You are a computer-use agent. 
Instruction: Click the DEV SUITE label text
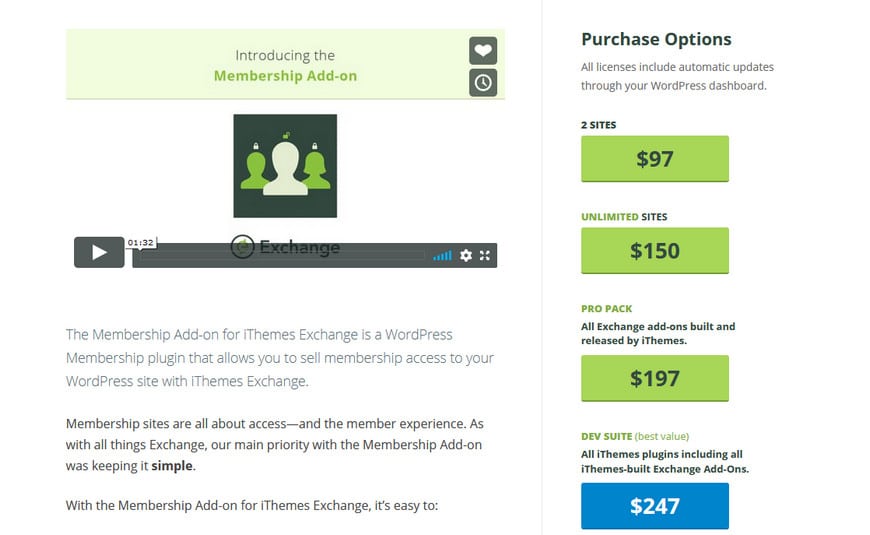click(x=606, y=436)
